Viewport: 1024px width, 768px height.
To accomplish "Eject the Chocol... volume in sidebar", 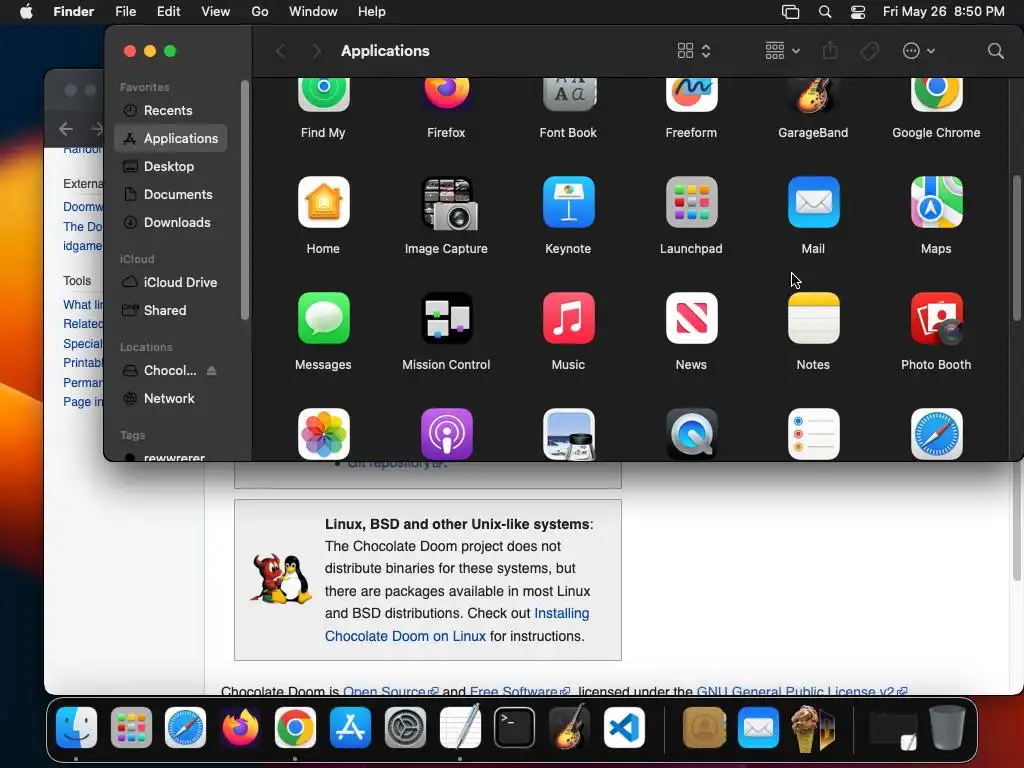I will (x=211, y=370).
